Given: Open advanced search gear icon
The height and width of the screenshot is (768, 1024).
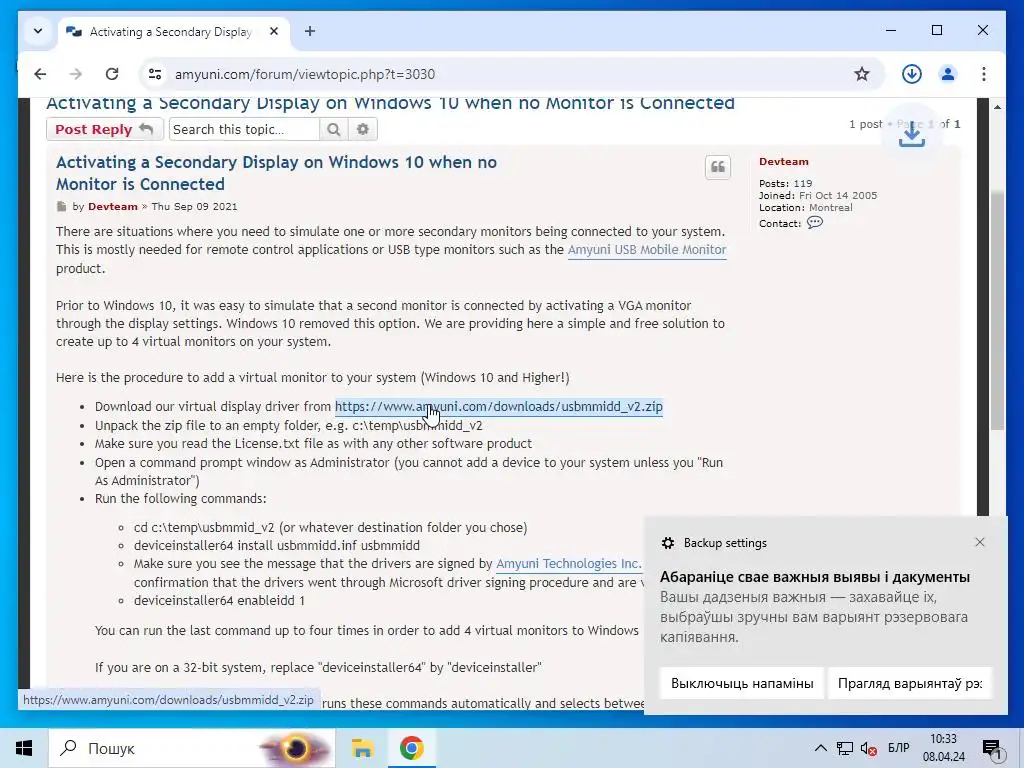Looking at the screenshot, I should coord(363,129).
